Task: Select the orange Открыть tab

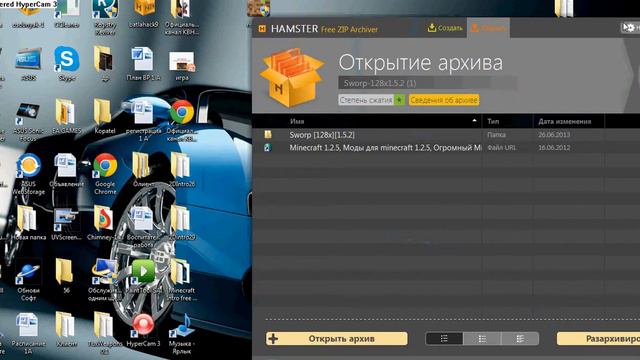Action: (x=488, y=28)
